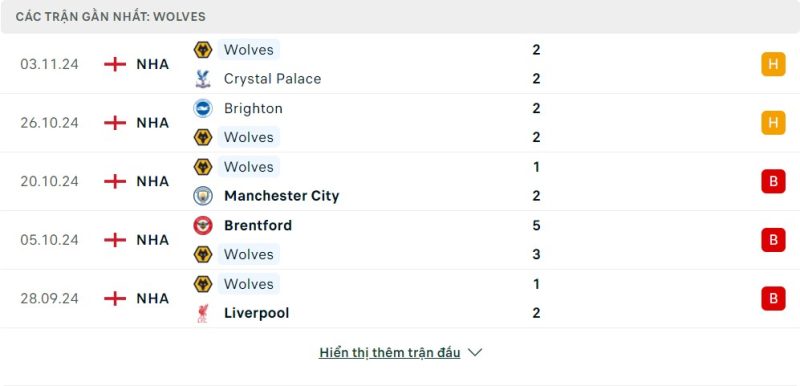Open Hiển thị thêm trận đấu link
This screenshot has width=800, height=386.
pos(389,353)
